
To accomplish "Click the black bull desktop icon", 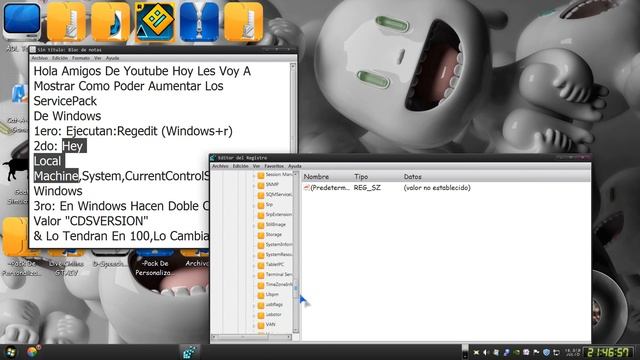I will pyautogui.click(x=16, y=168).
